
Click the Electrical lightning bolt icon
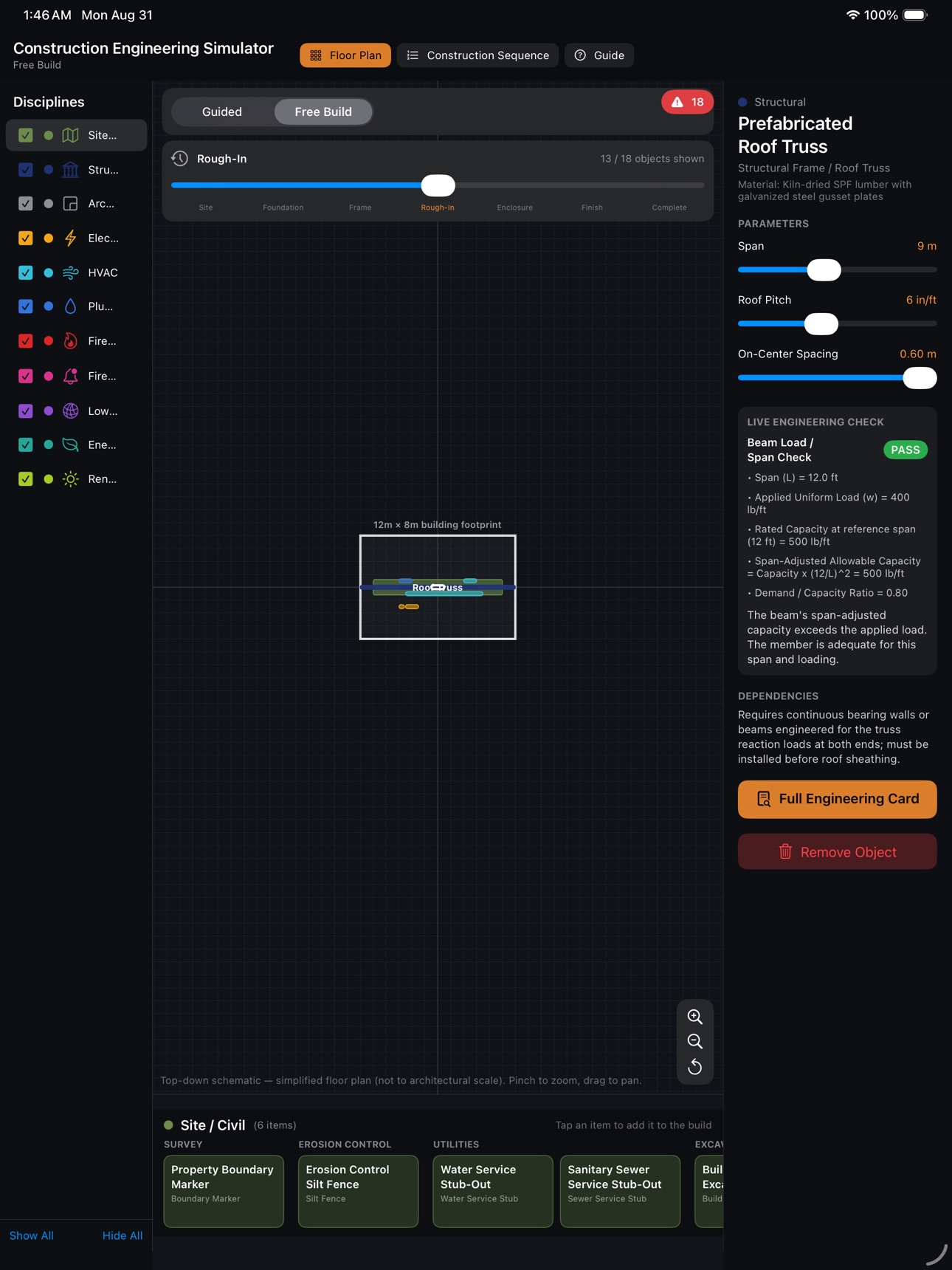pos(70,238)
